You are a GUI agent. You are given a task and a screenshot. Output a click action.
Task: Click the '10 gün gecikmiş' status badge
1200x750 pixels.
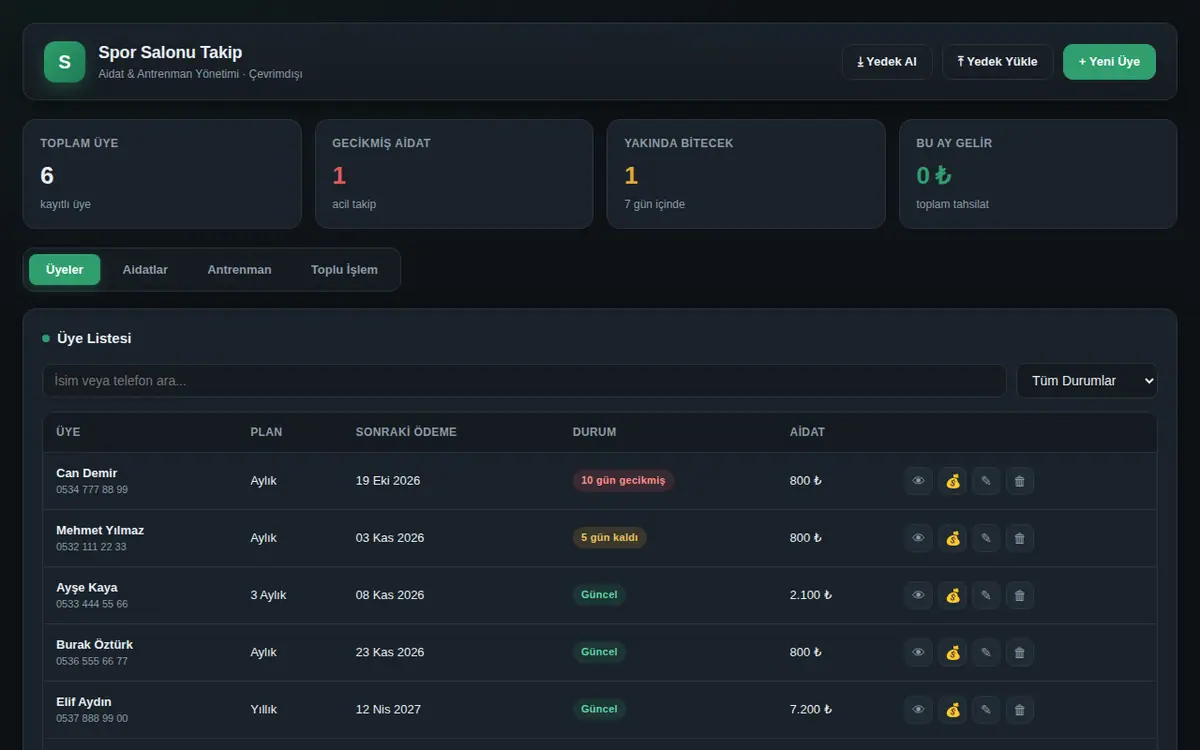coord(623,481)
